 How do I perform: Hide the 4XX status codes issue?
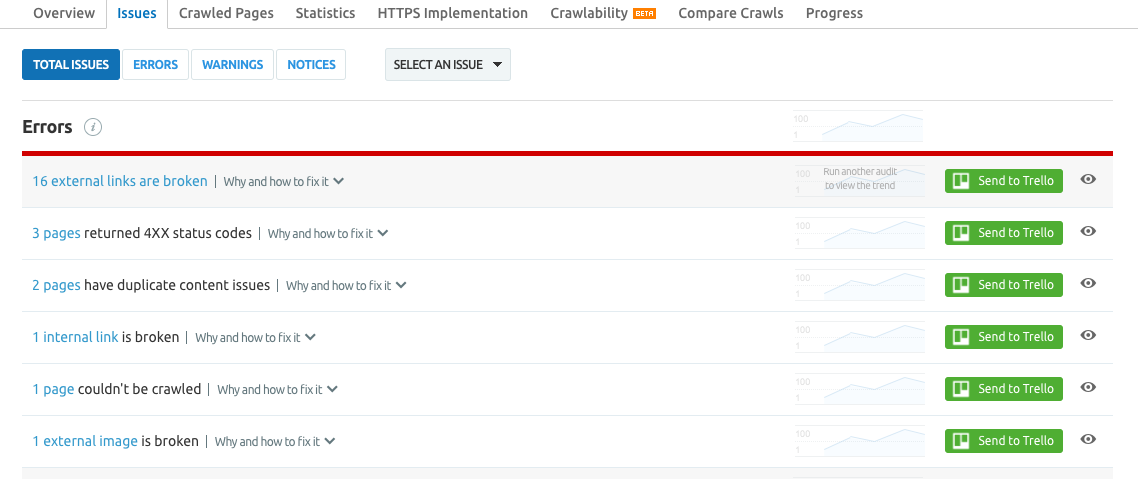[x=1089, y=232]
